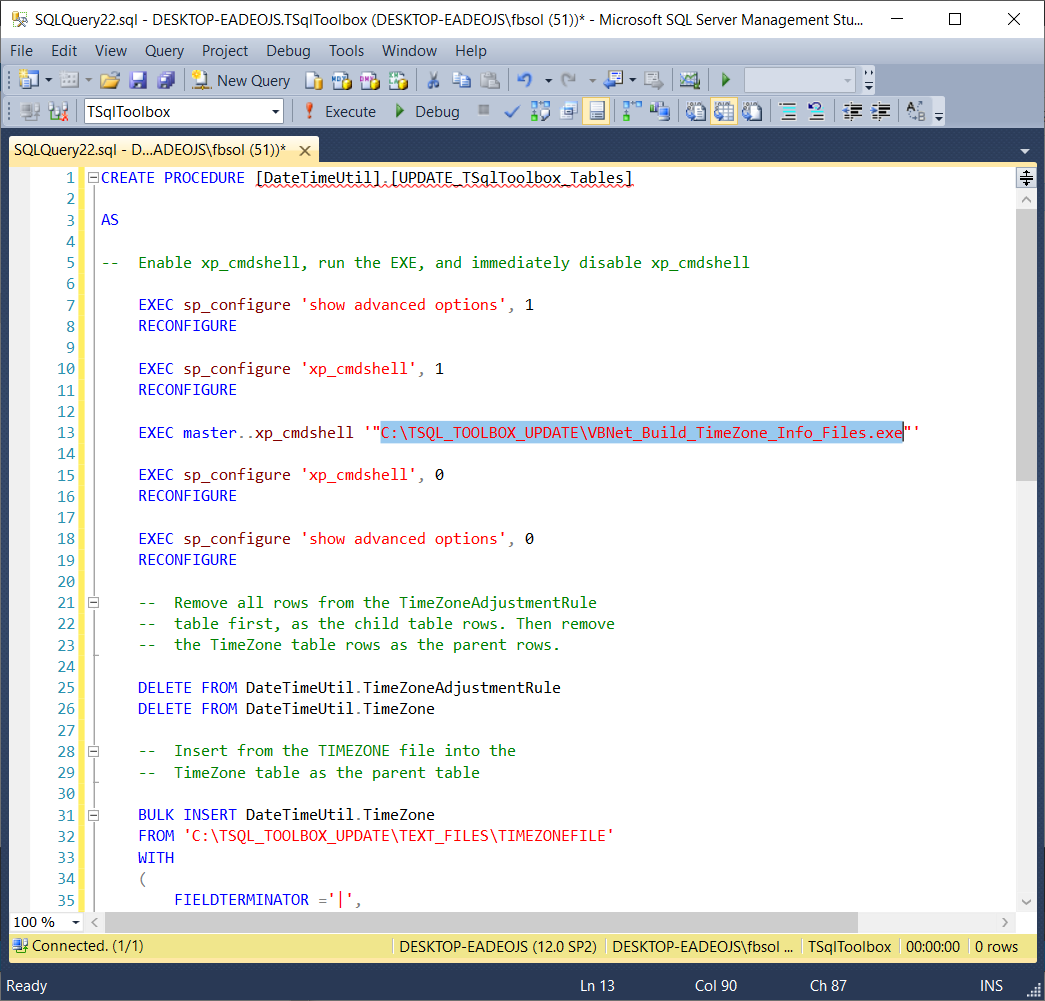Click the Undo arrow icon
This screenshot has height=1001, width=1045.
click(524, 80)
